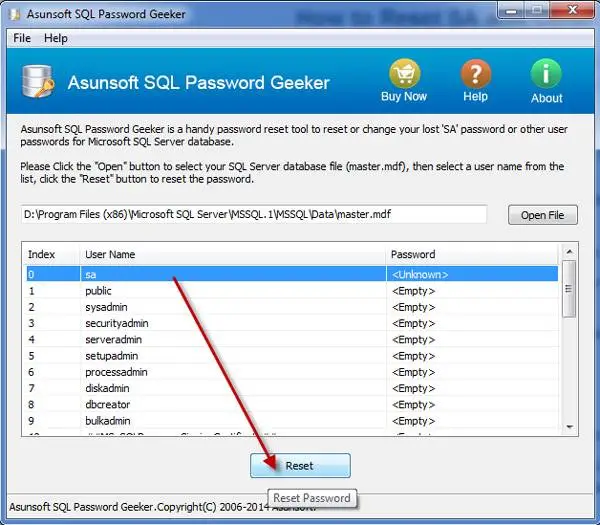Click the Index column header
Viewport: 600px width, 525px height.
click(x=52, y=254)
